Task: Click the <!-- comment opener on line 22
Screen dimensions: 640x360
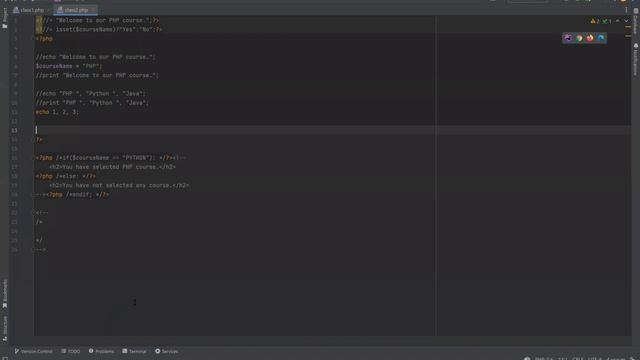Action: pyautogui.click(x=42, y=213)
